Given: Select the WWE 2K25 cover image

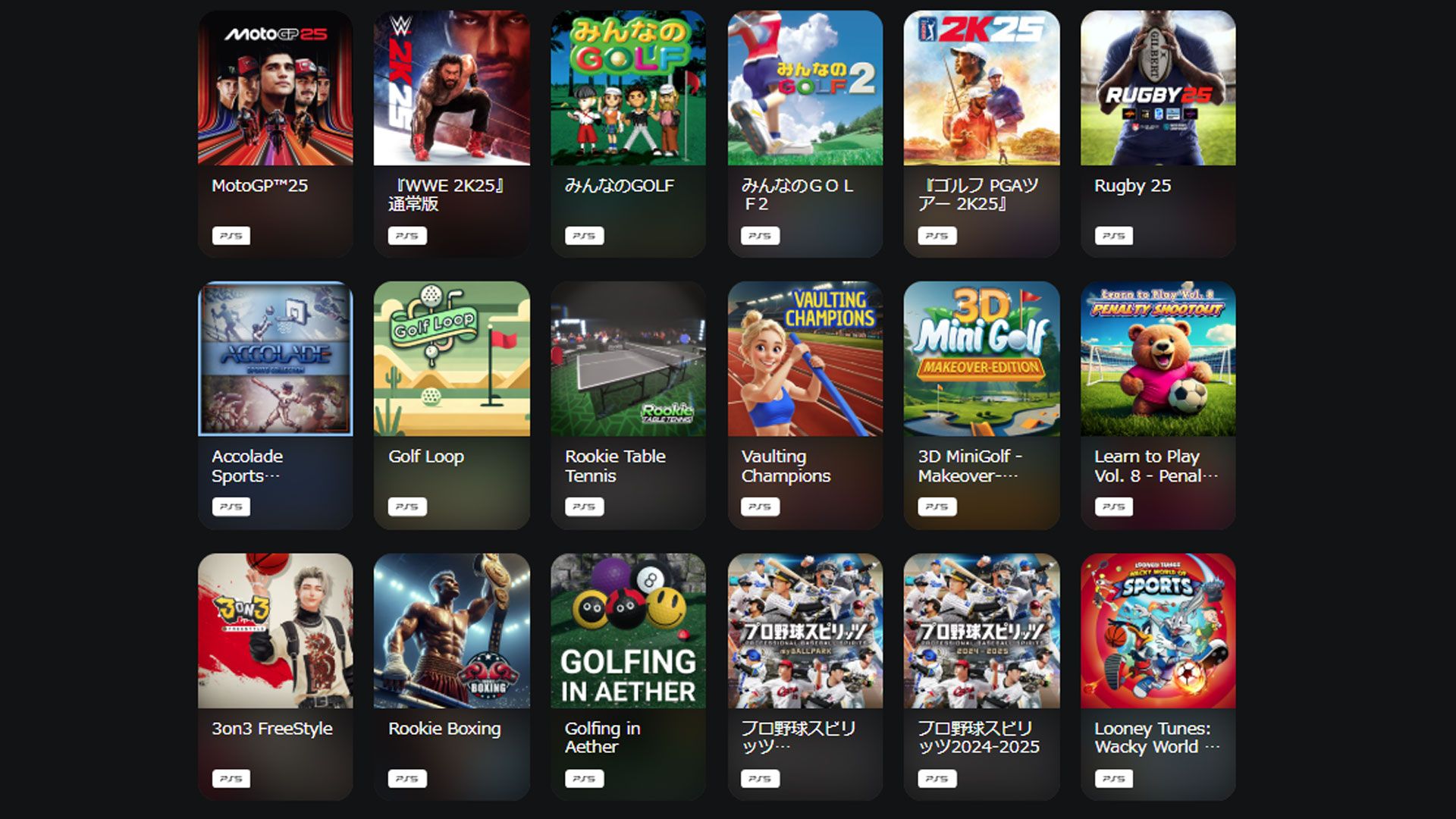Looking at the screenshot, I should (452, 87).
